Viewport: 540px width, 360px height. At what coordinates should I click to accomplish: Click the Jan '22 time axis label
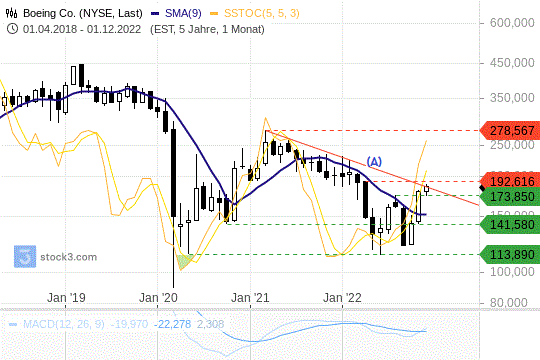pyautogui.click(x=342, y=298)
